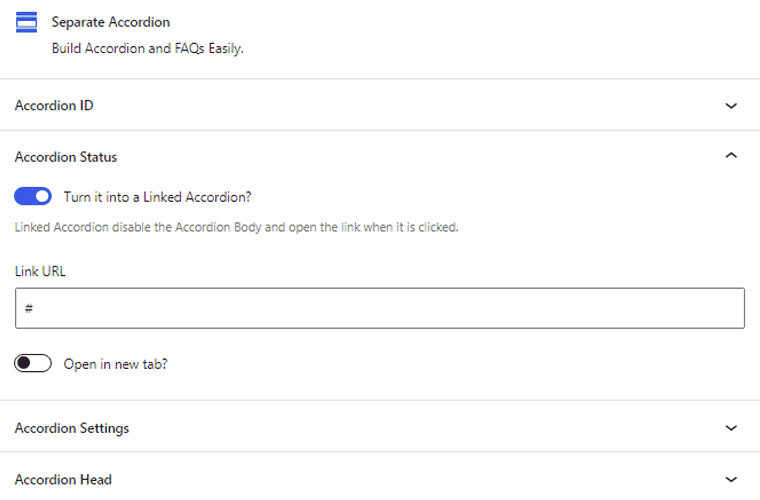Click the 'Turn it into a Linked Accordion?' label
This screenshot has height=500, width=760.
pos(158,197)
